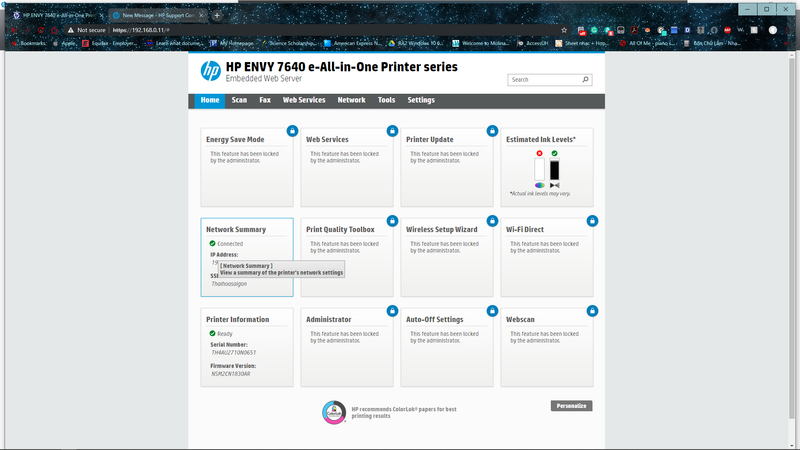Screen dimensions: 800x450
Task: Click the lock icon on Auto-Off Settings card
Action: tap(492, 311)
